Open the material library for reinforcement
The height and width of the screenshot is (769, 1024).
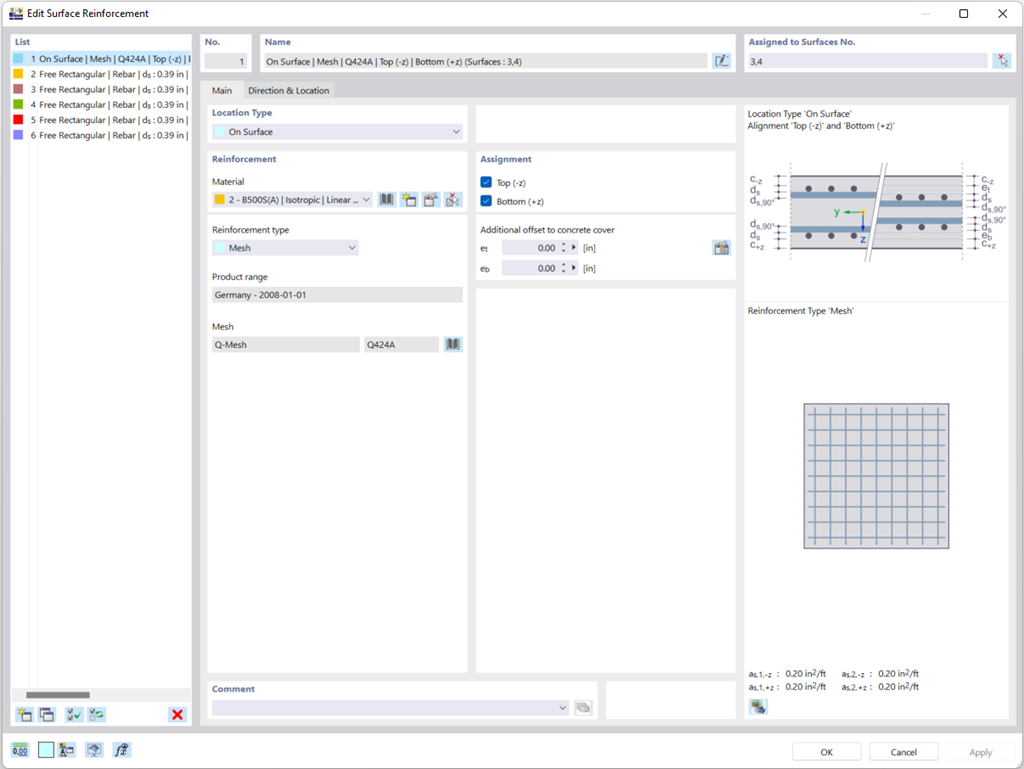pos(386,199)
